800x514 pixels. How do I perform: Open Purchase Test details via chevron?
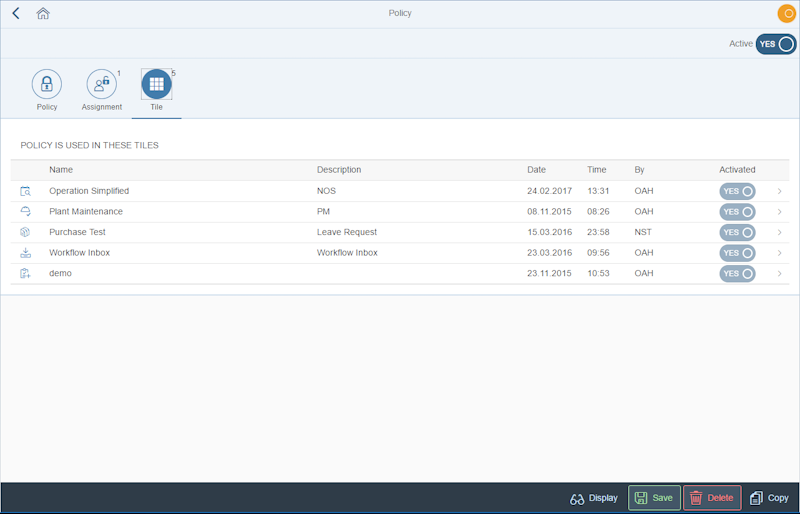click(x=780, y=232)
